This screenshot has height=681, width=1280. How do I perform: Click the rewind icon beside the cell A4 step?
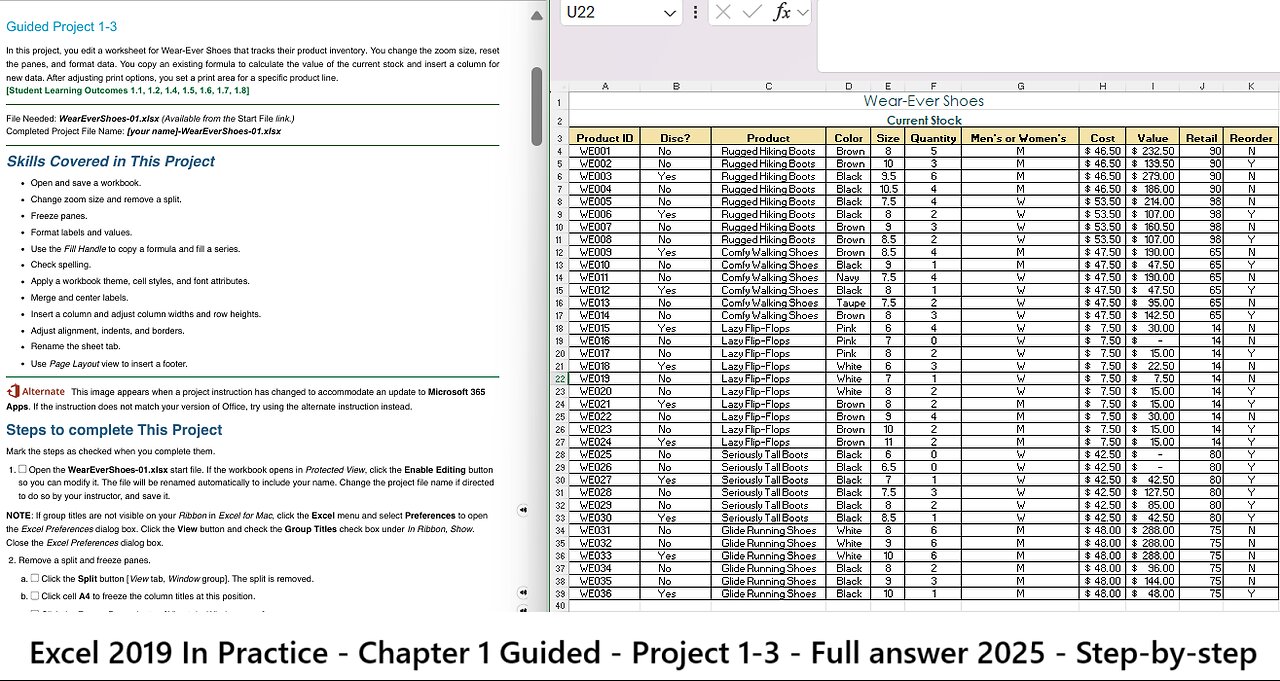(x=523, y=594)
